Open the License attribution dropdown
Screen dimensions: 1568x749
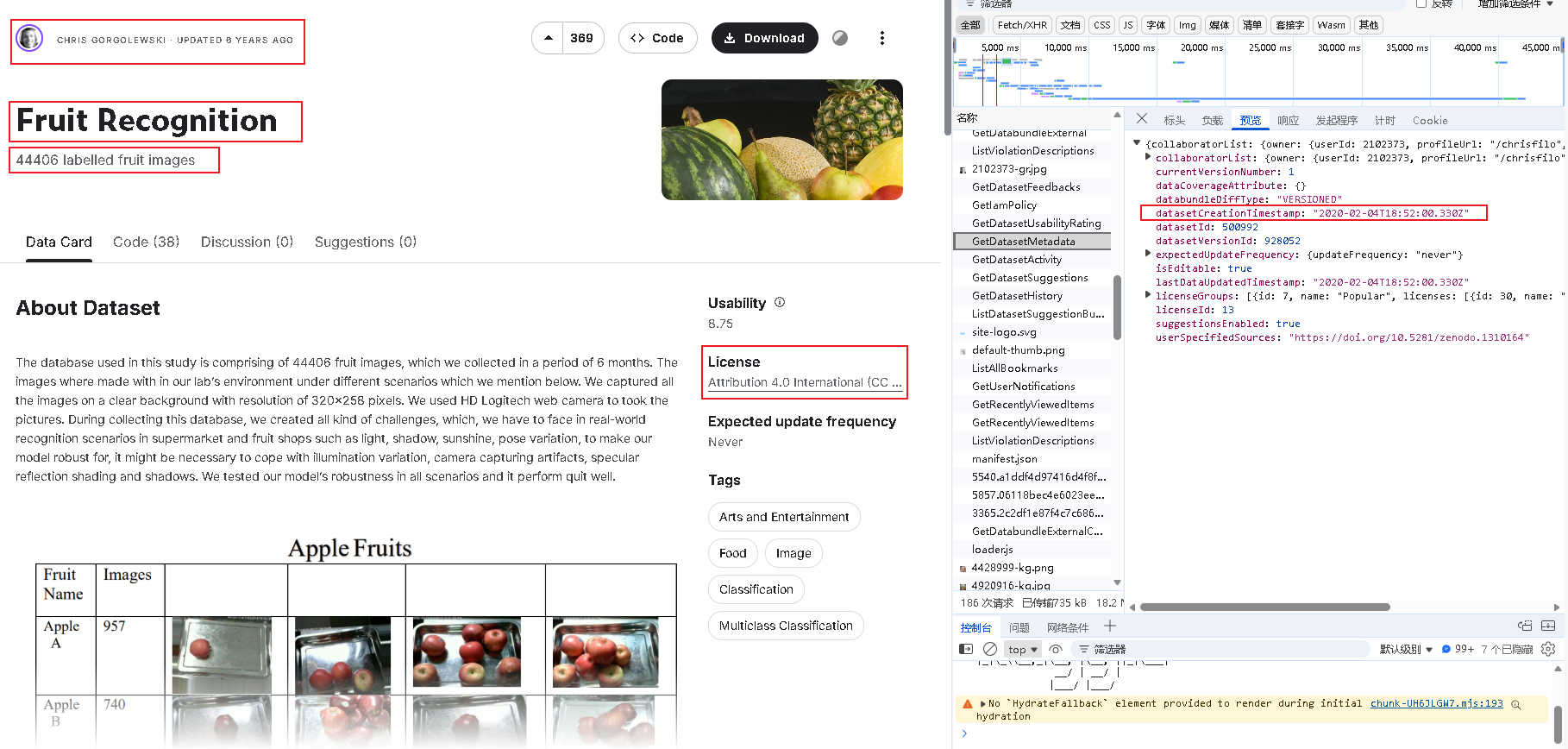[805, 382]
